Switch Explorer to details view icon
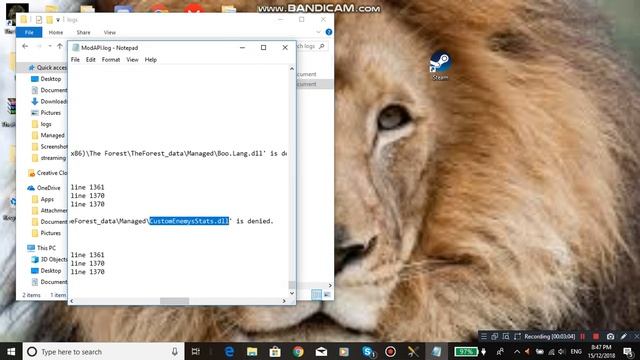Image resolution: width=640 pixels, height=360 pixels. [x=316, y=294]
